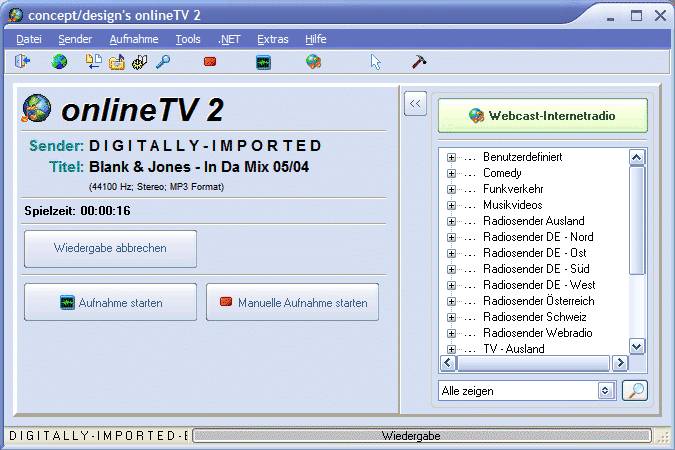Click the Wiedergabe progress bar
675x450 pixels.
pyautogui.click(x=421, y=436)
